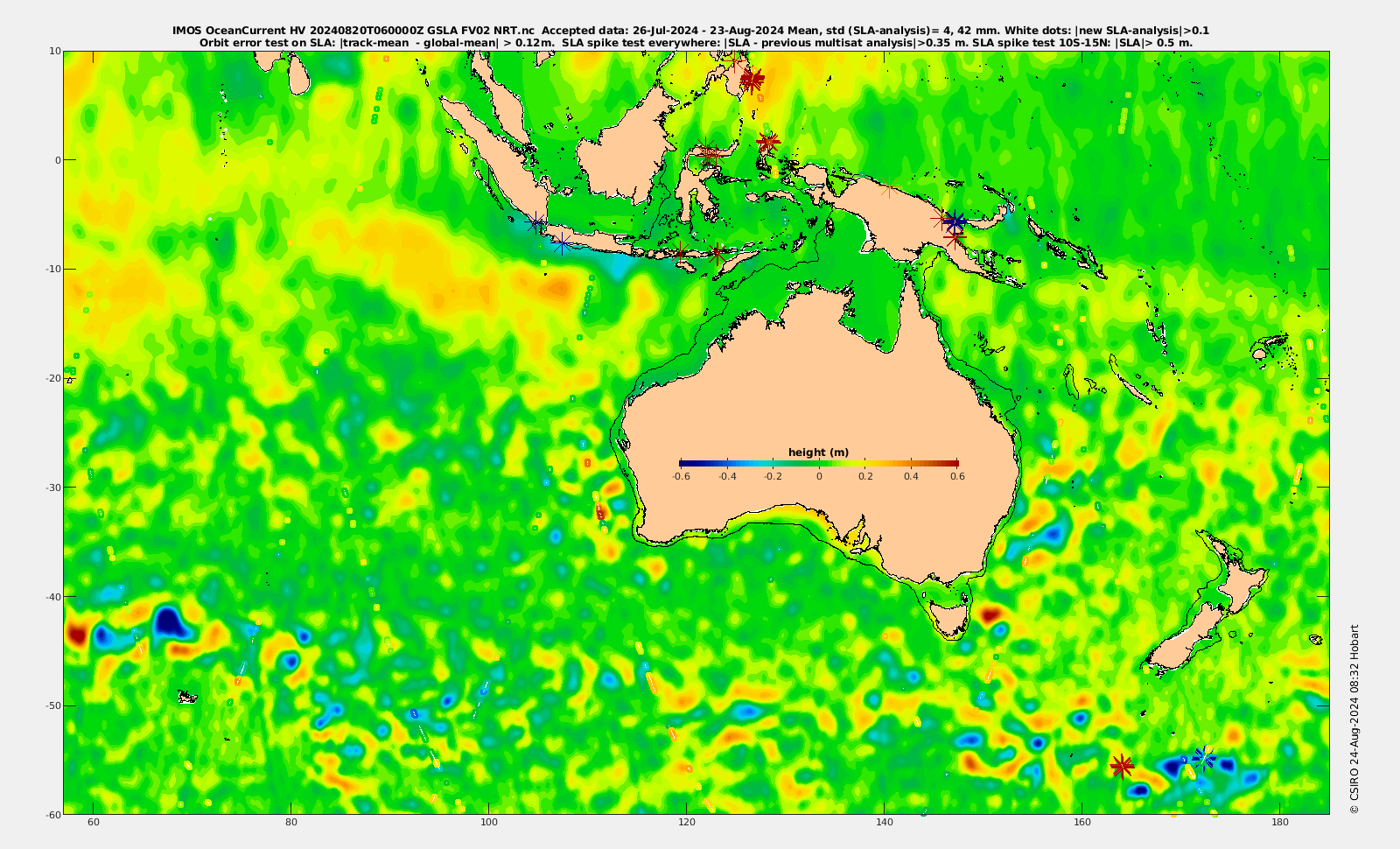The height and width of the screenshot is (849, 1400).
Task: Click the longitude axis label "160"
Action: coord(1082,823)
